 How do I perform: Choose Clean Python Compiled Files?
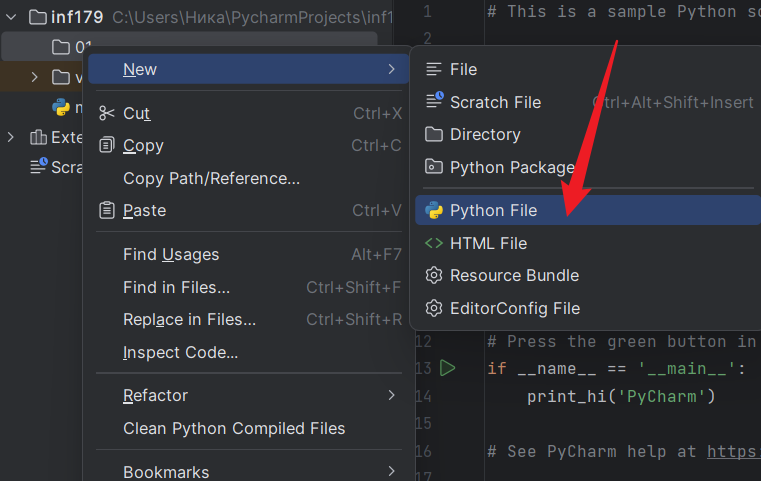pyautogui.click(x=234, y=428)
